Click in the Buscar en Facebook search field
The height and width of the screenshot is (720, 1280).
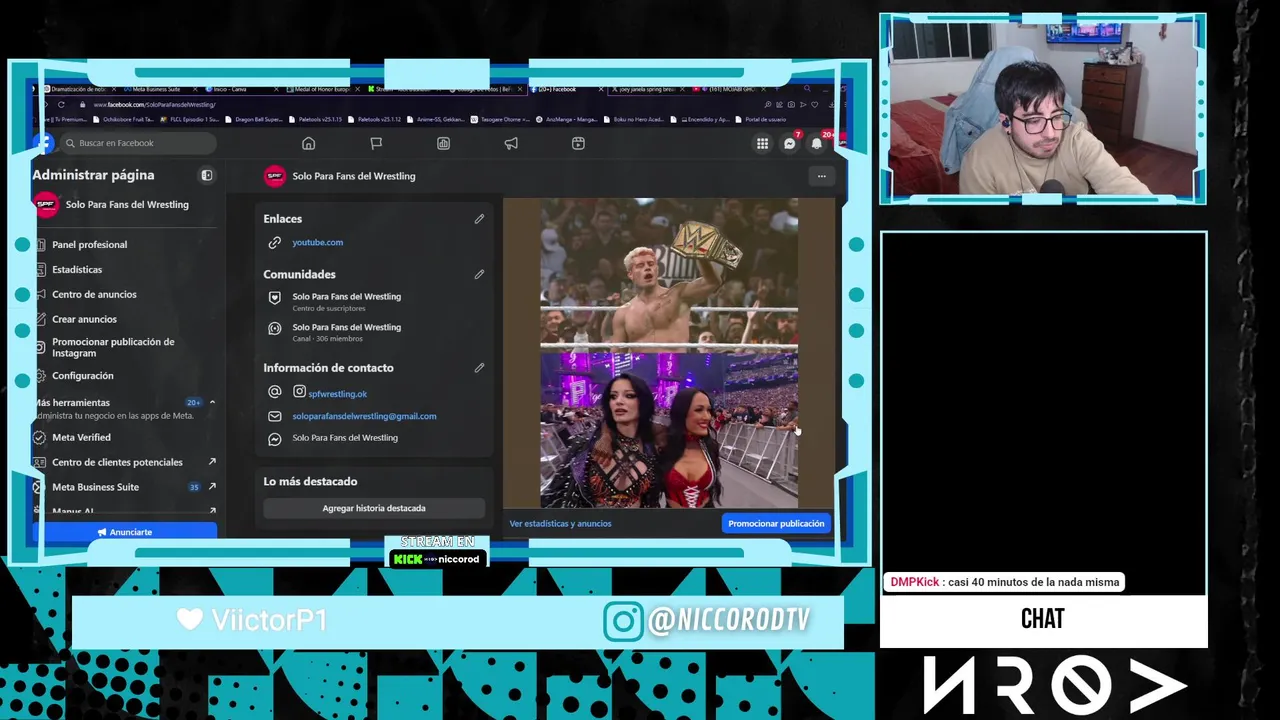point(137,143)
